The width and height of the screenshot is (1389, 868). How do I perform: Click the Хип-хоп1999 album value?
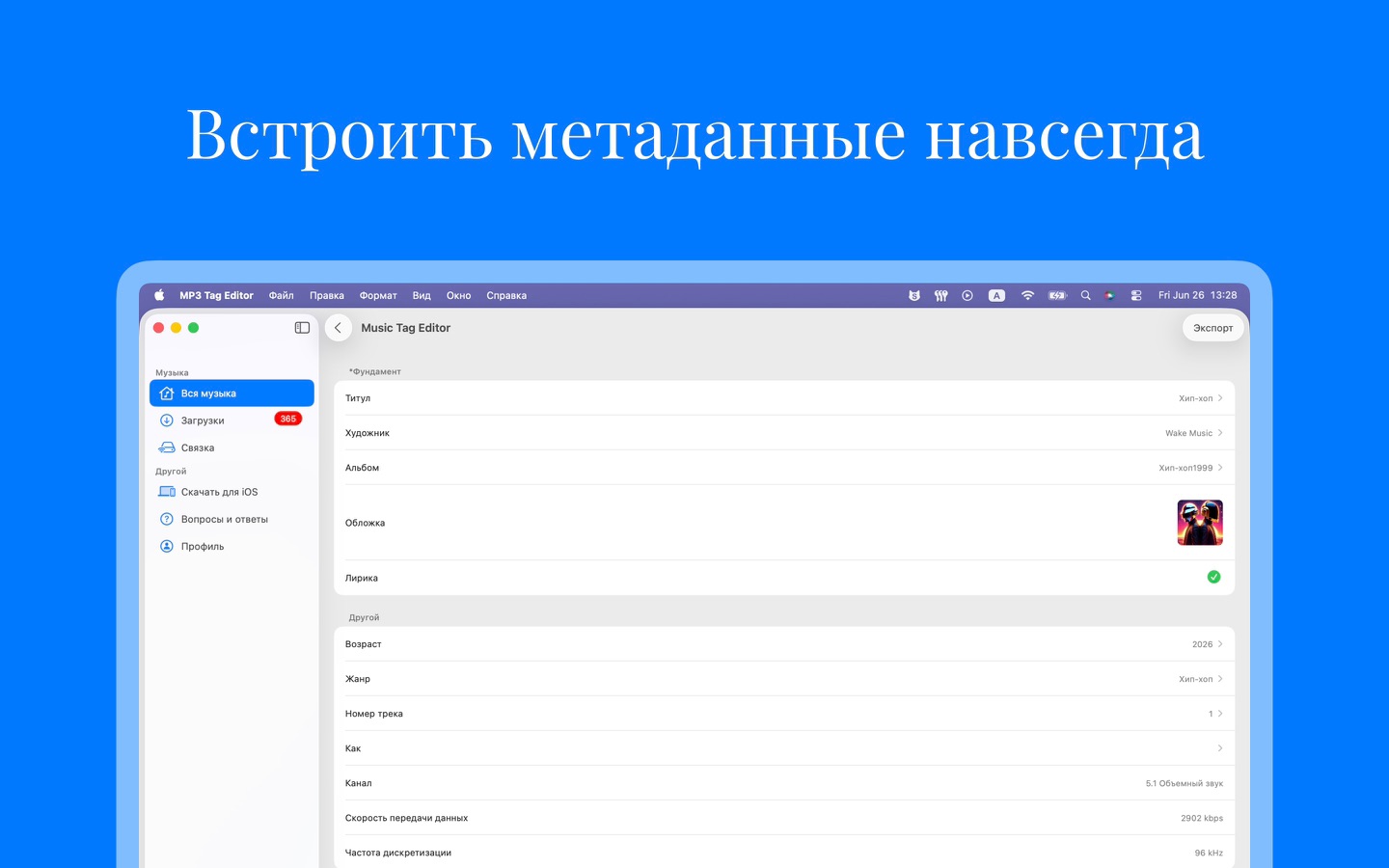1185,468
